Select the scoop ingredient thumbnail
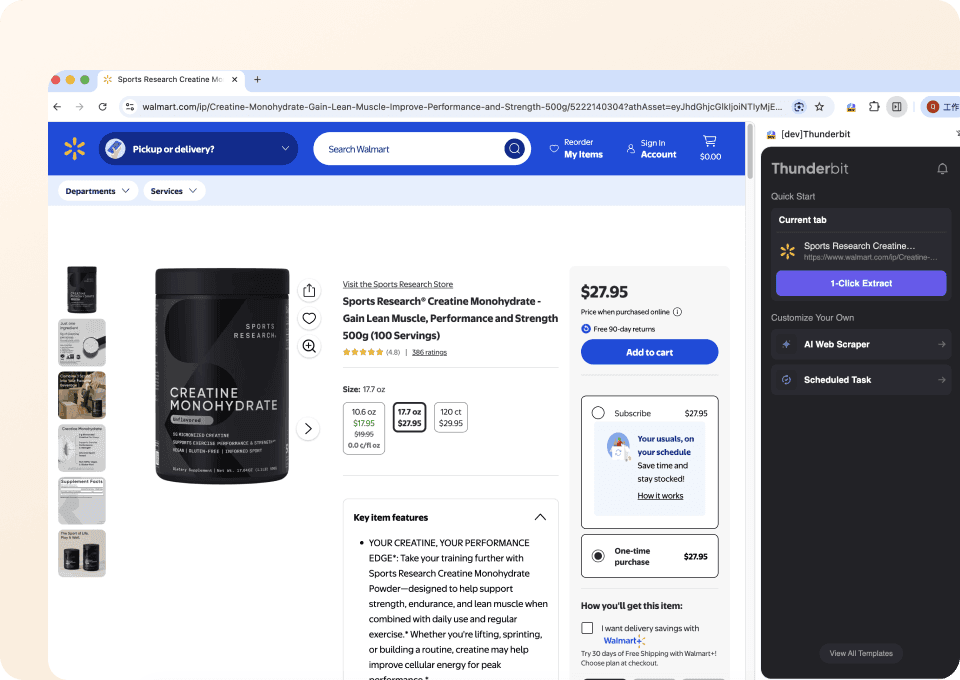Image resolution: width=960 pixels, height=680 pixels. click(81, 342)
